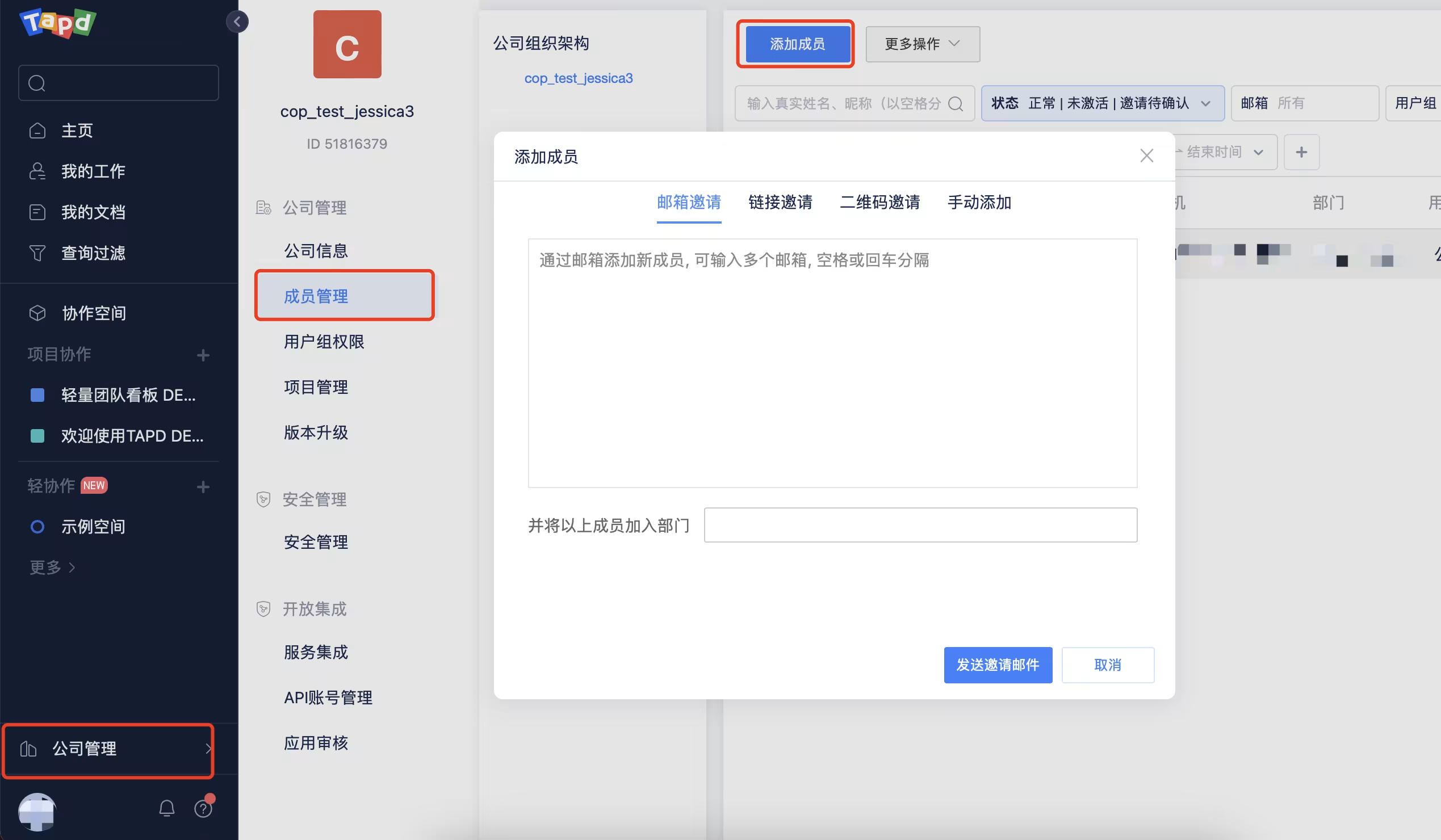The image size is (1441, 840).
Task: Switch to the 手动添加 tab
Action: 979,202
